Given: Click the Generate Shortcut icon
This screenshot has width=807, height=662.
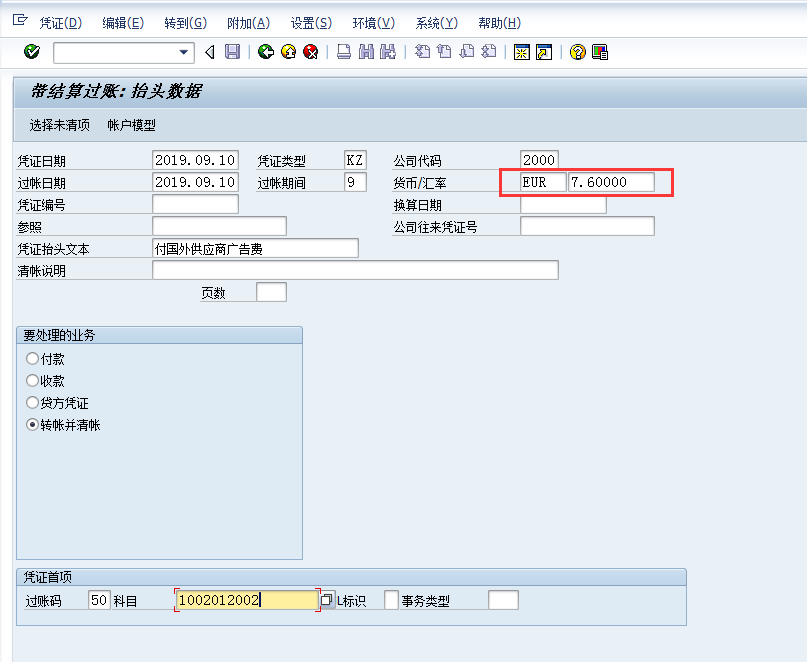Looking at the screenshot, I should coord(544,52).
